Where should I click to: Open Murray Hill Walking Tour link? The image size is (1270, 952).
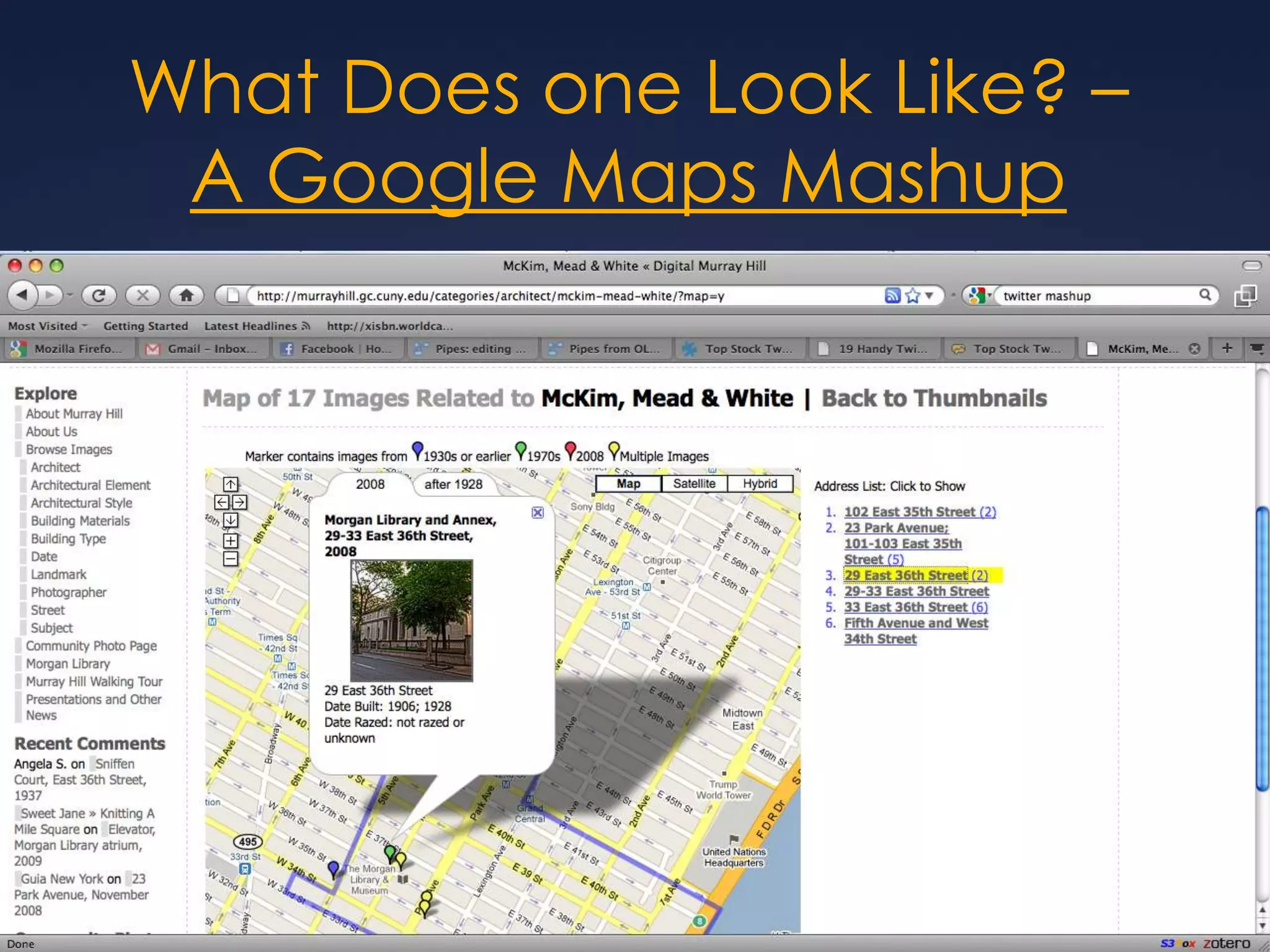(94, 682)
